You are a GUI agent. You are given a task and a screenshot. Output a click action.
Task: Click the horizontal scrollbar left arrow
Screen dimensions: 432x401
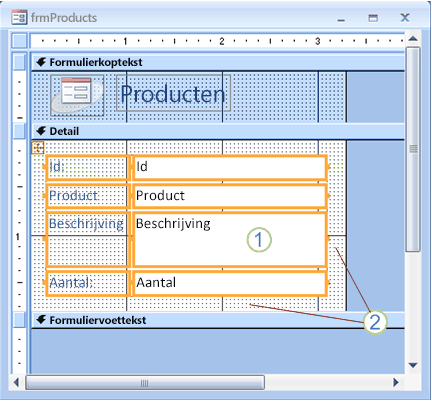click(16, 382)
